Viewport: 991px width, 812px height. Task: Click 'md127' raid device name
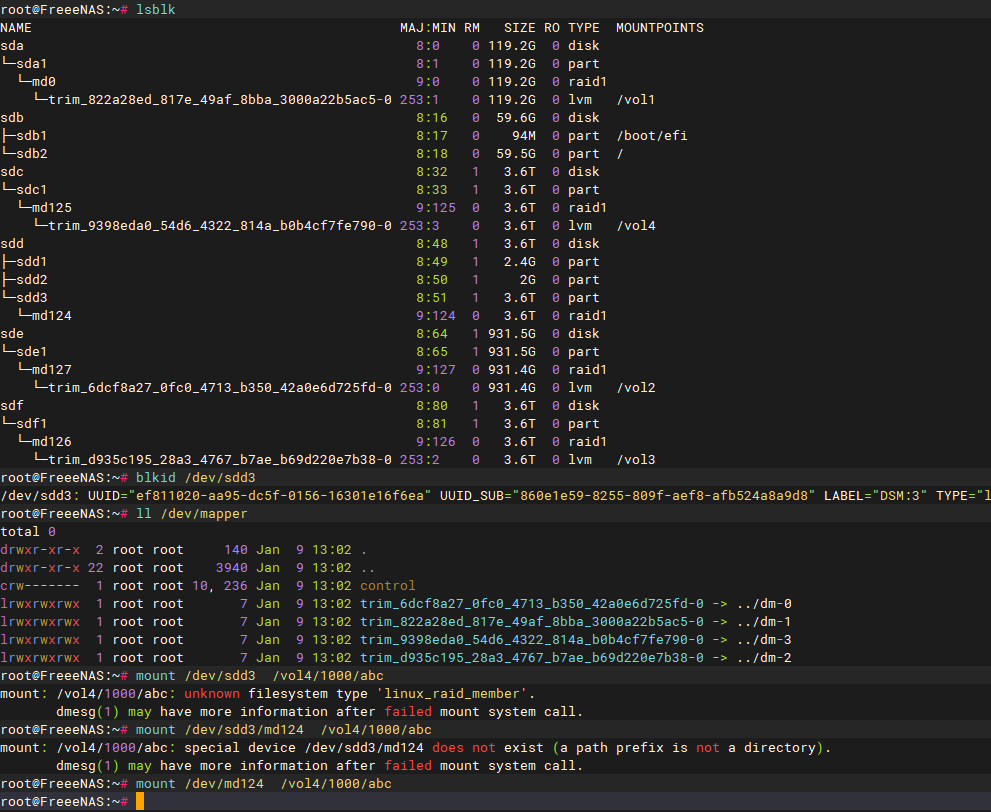point(52,370)
